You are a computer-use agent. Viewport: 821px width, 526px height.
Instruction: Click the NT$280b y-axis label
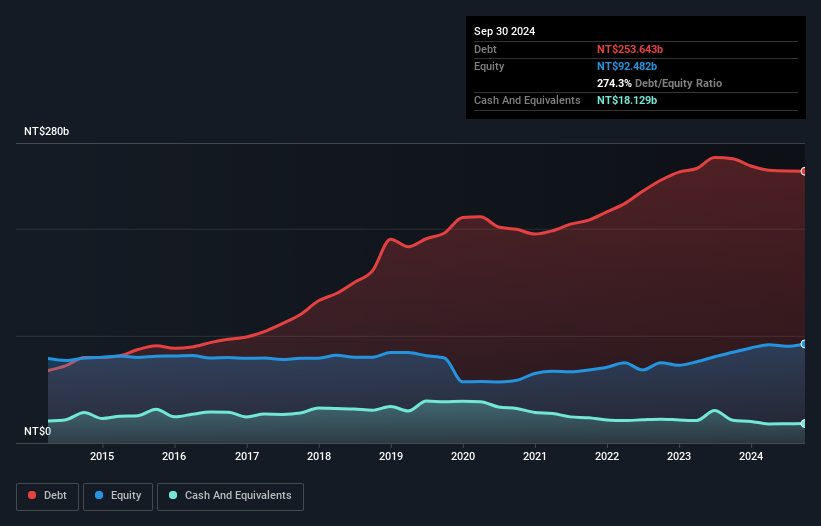pos(47,131)
